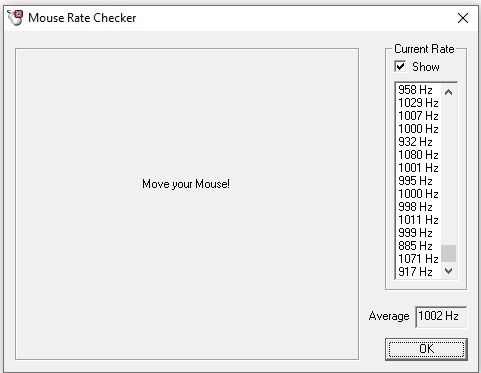Select the 1007 Hz list entry
Screen dimensions: 481x373
pos(418,116)
